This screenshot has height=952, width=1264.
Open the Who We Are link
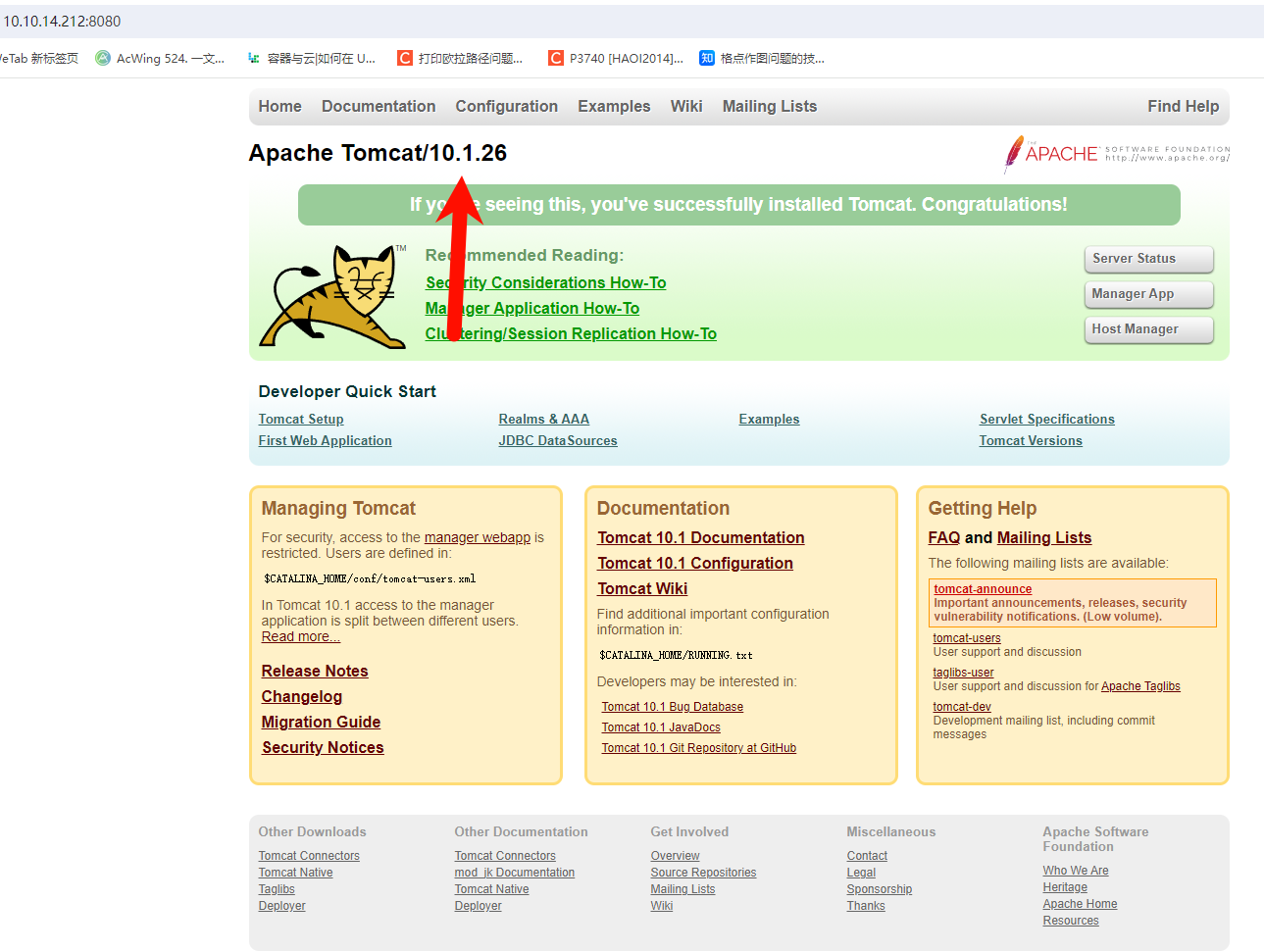pyautogui.click(x=1076, y=871)
